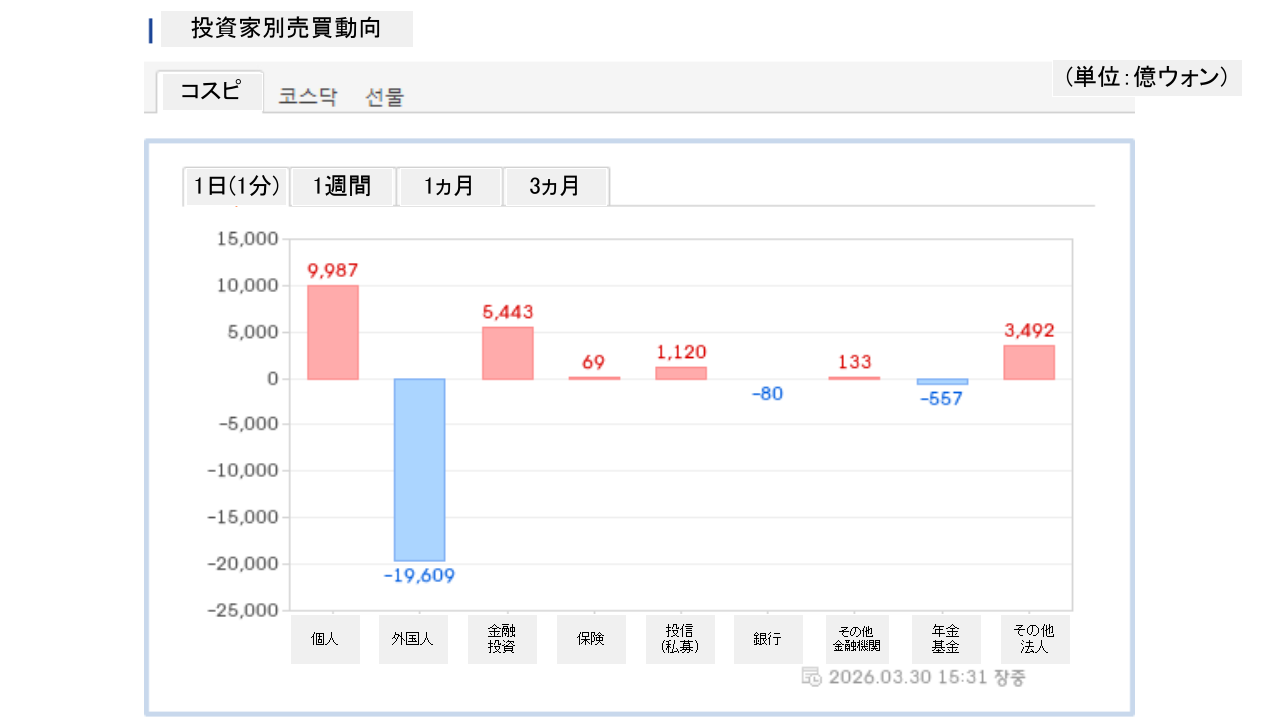
Task: Click the calendar icon beside the timestamp
Action: (x=811, y=677)
